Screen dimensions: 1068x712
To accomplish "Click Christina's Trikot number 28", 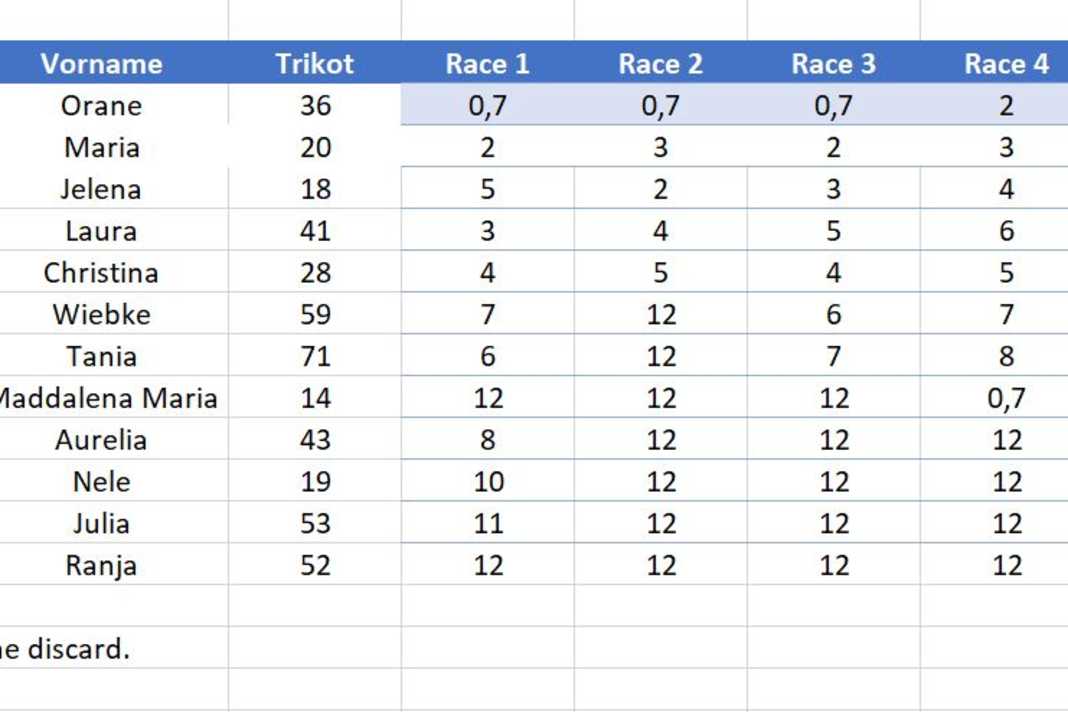I will point(315,273).
